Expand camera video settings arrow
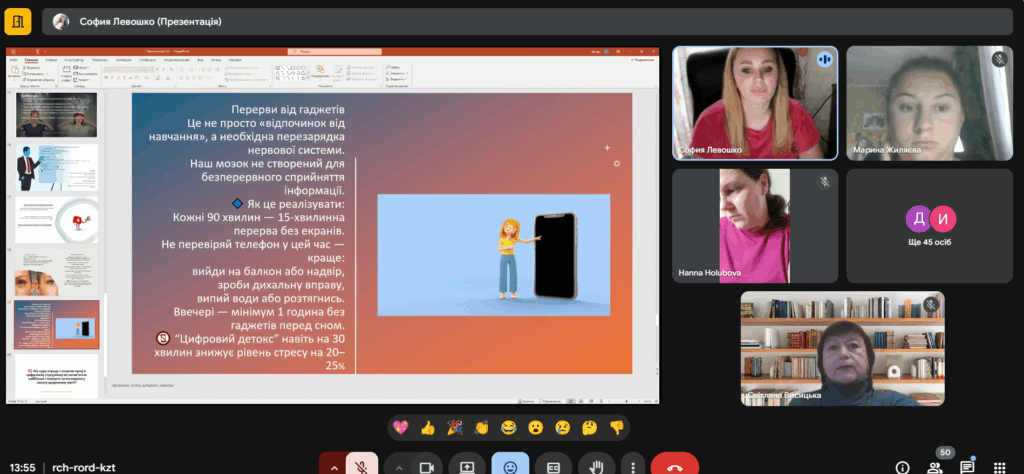Screen dimensions: 1024x474 (x=398, y=466)
